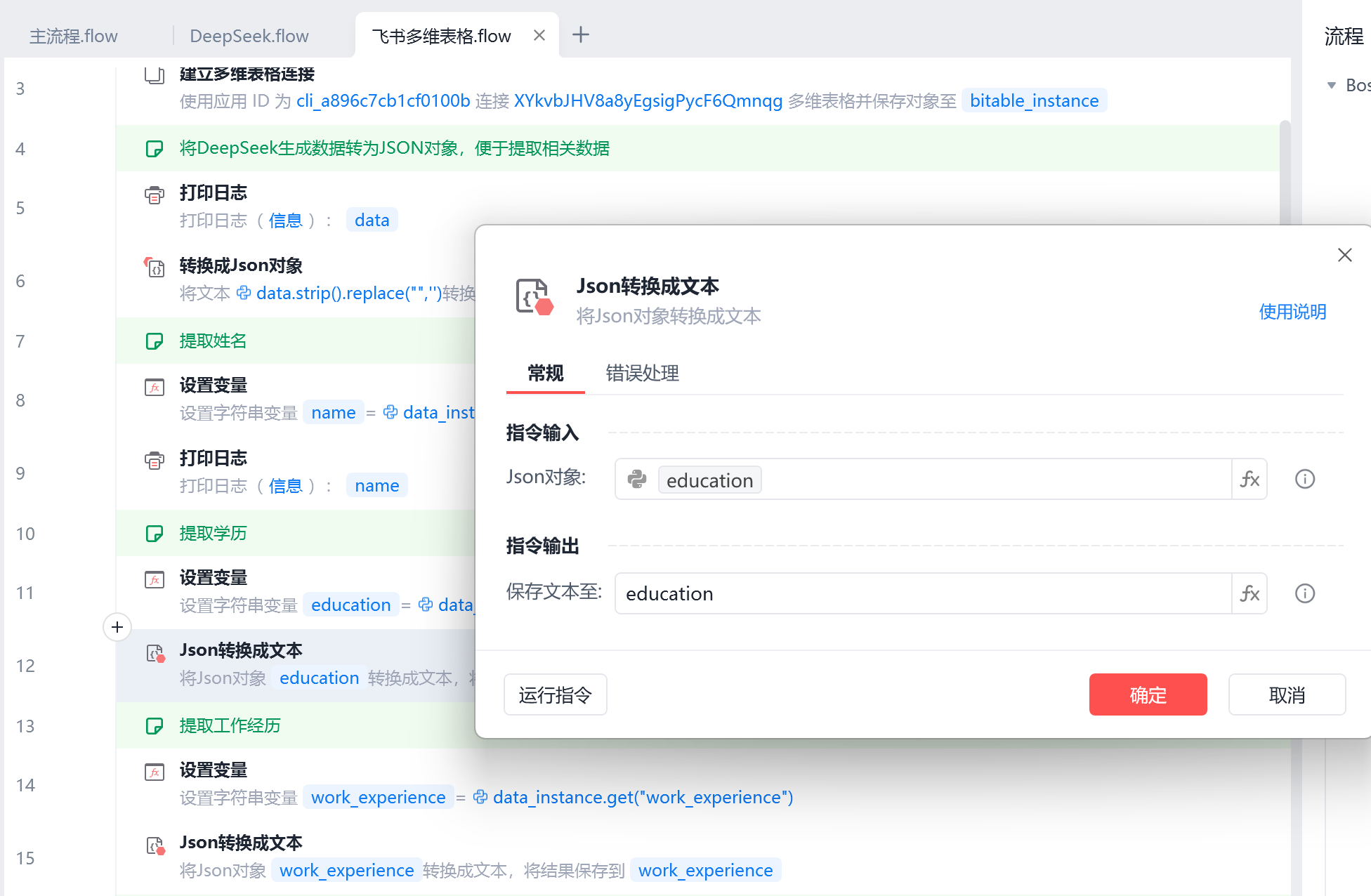Open the 使用说明 link

1292,312
